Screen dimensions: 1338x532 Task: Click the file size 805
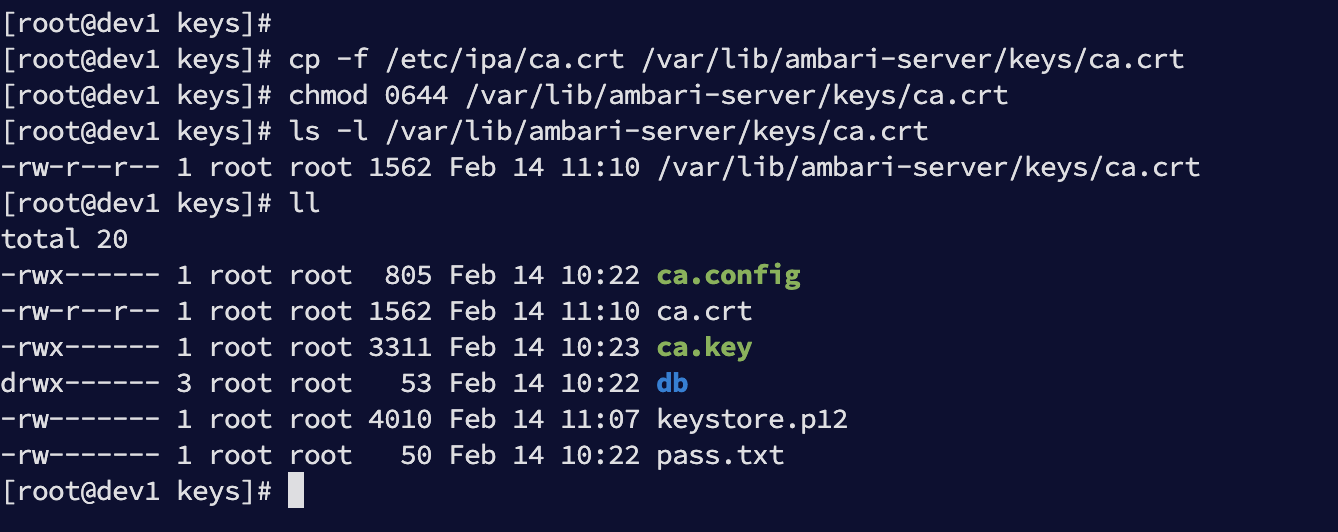tap(408, 275)
